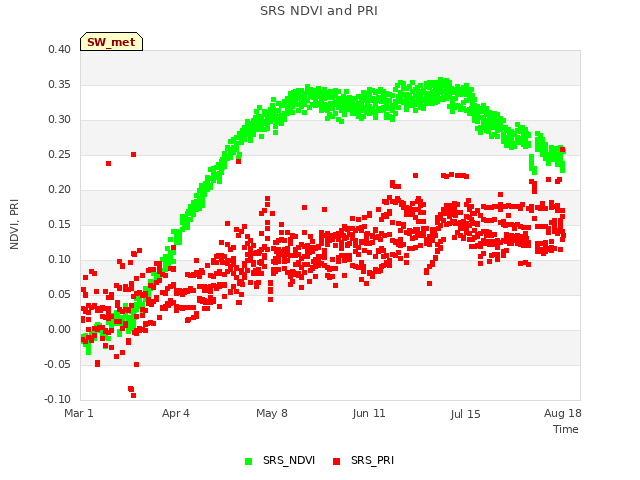Click the 0.40 y-axis value
Viewport: 640px width, 480px height.
coord(59,49)
